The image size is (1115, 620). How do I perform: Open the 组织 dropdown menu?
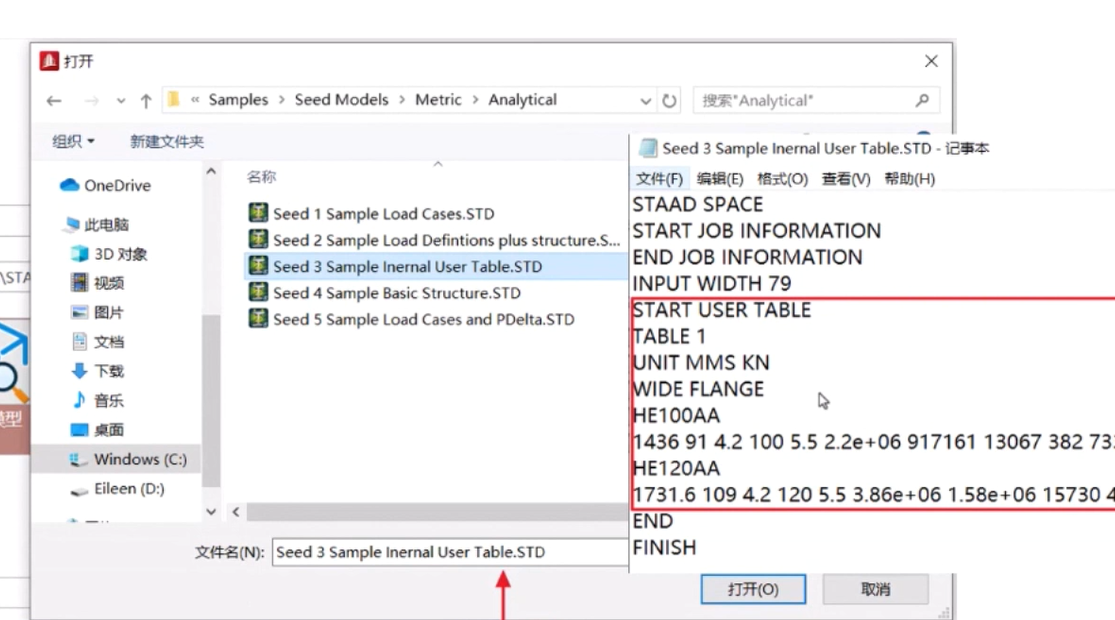(73, 141)
